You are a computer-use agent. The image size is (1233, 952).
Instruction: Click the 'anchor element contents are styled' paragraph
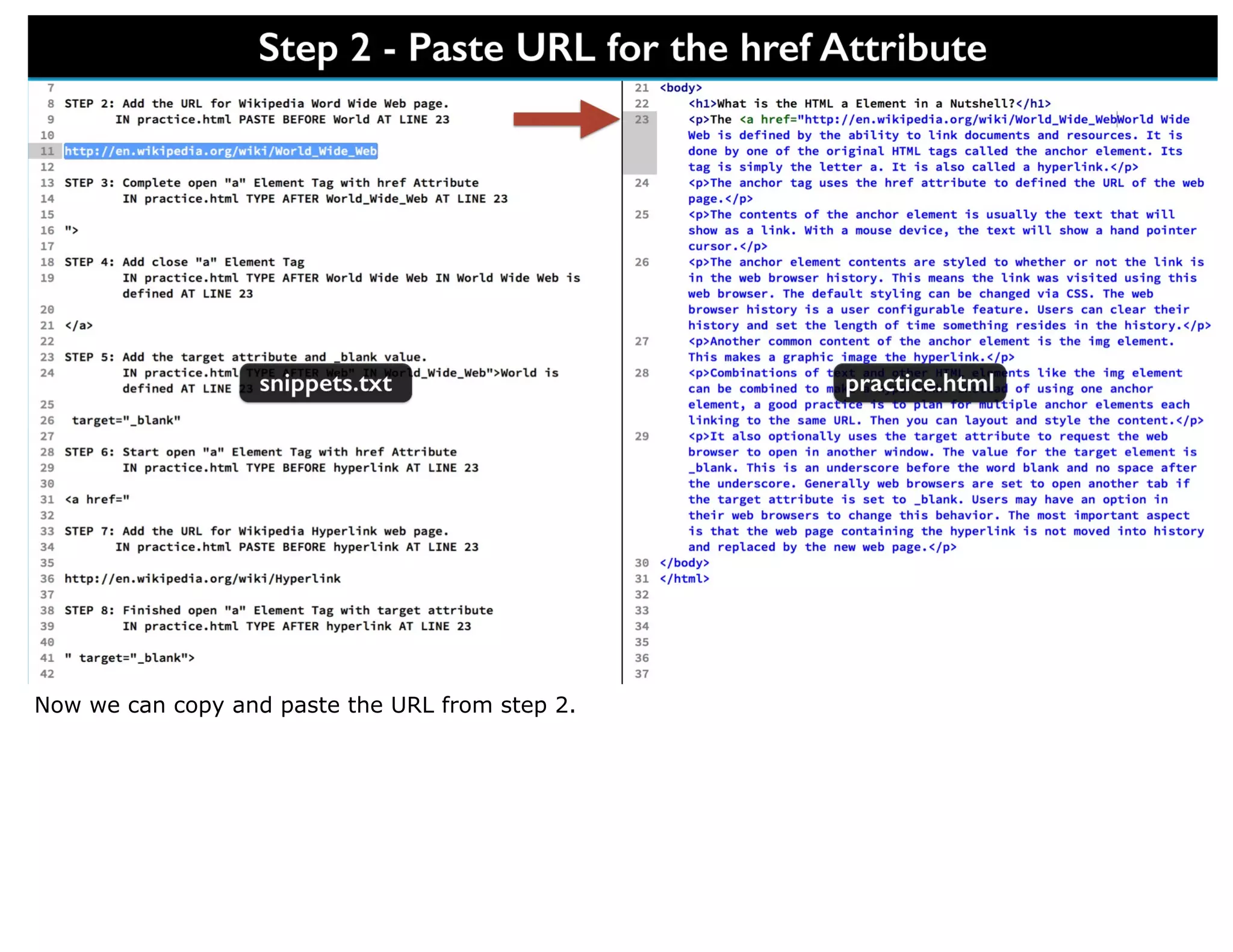[x=949, y=294]
